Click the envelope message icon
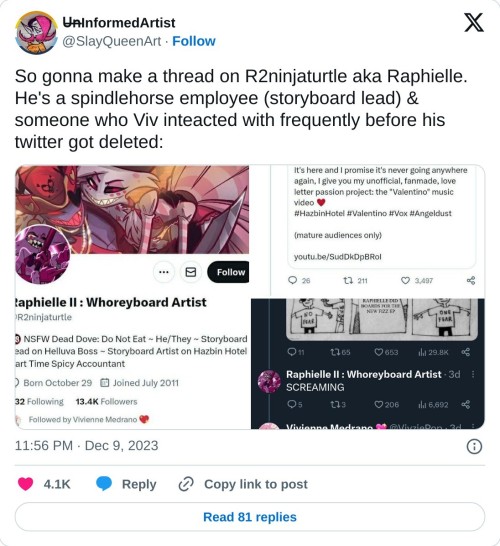500x546 pixels. [190, 272]
